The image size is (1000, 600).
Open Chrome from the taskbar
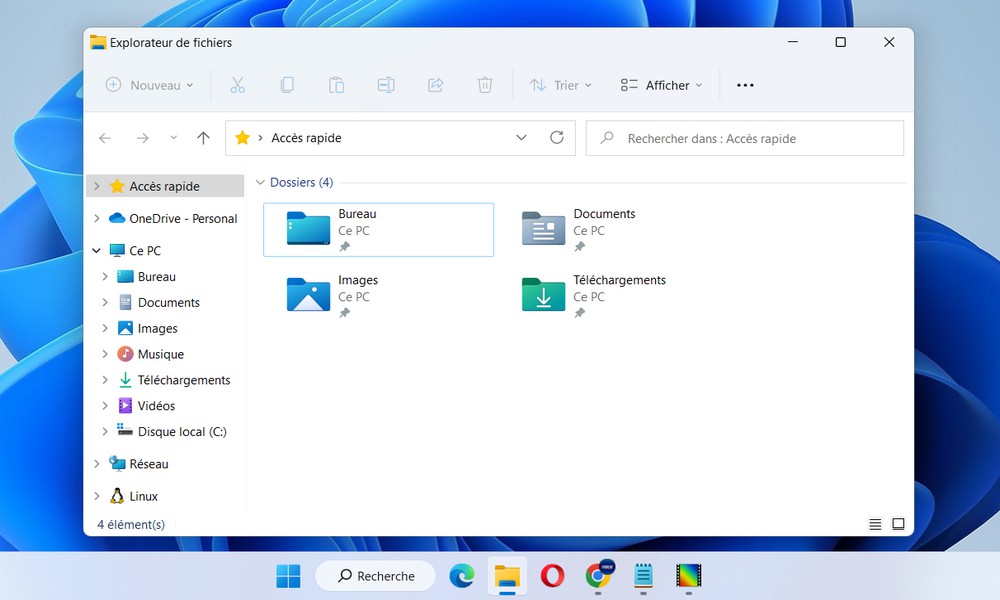point(598,576)
